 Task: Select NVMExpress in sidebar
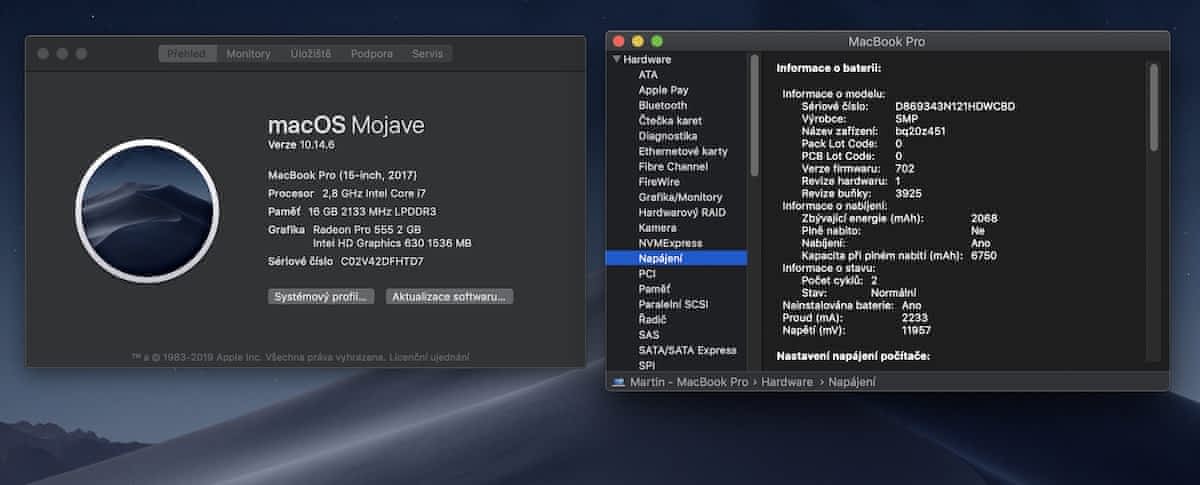coord(670,243)
